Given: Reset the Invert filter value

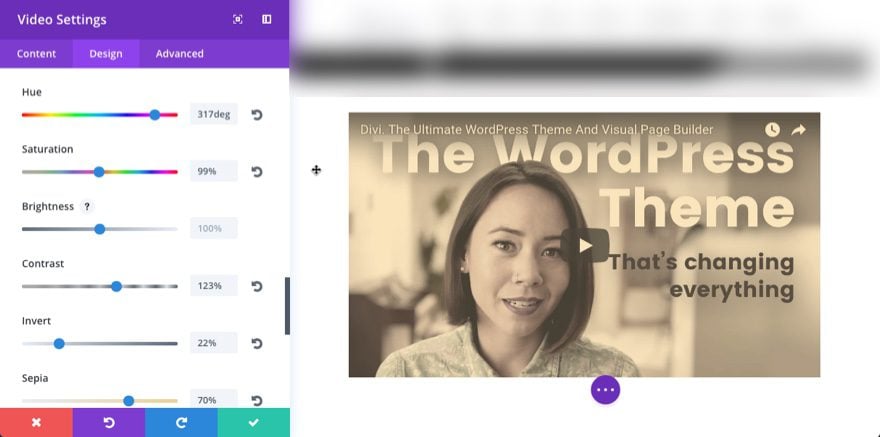Looking at the screenshot, I should click(x=256, y=343).
